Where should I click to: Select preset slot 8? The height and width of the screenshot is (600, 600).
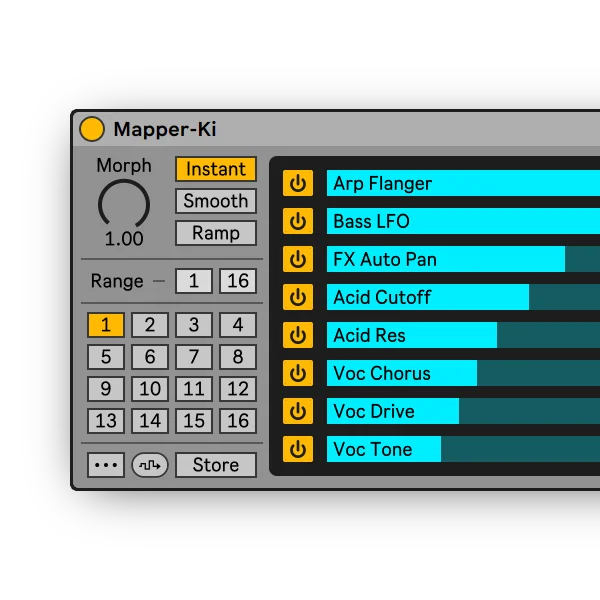coord(238,357)
